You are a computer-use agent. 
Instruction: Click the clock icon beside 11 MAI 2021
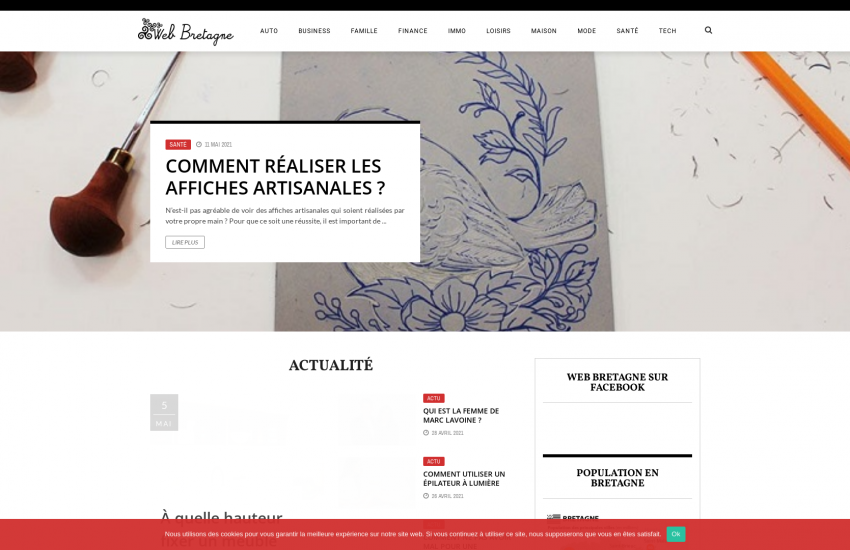pyautogui.click(x=198, y=145)
